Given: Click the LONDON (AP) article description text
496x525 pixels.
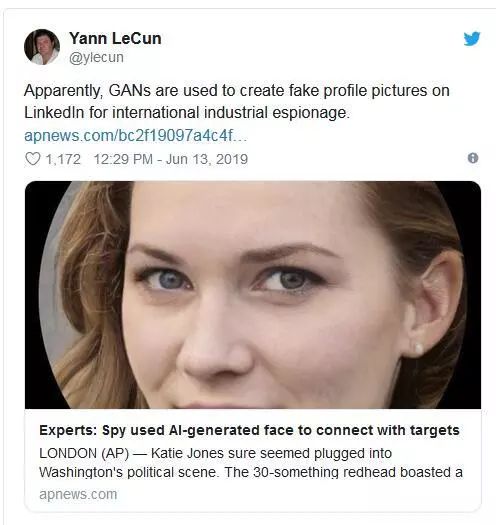Looking at the screenshot, I should pyautogui.click(x=251, y=463).
